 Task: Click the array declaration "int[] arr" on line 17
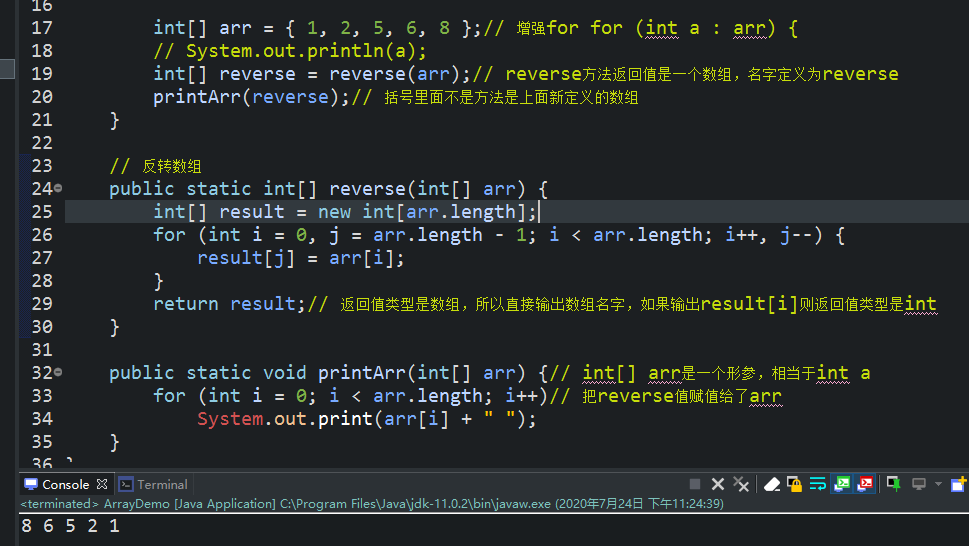pyautogui.click(x=203, y=28)
